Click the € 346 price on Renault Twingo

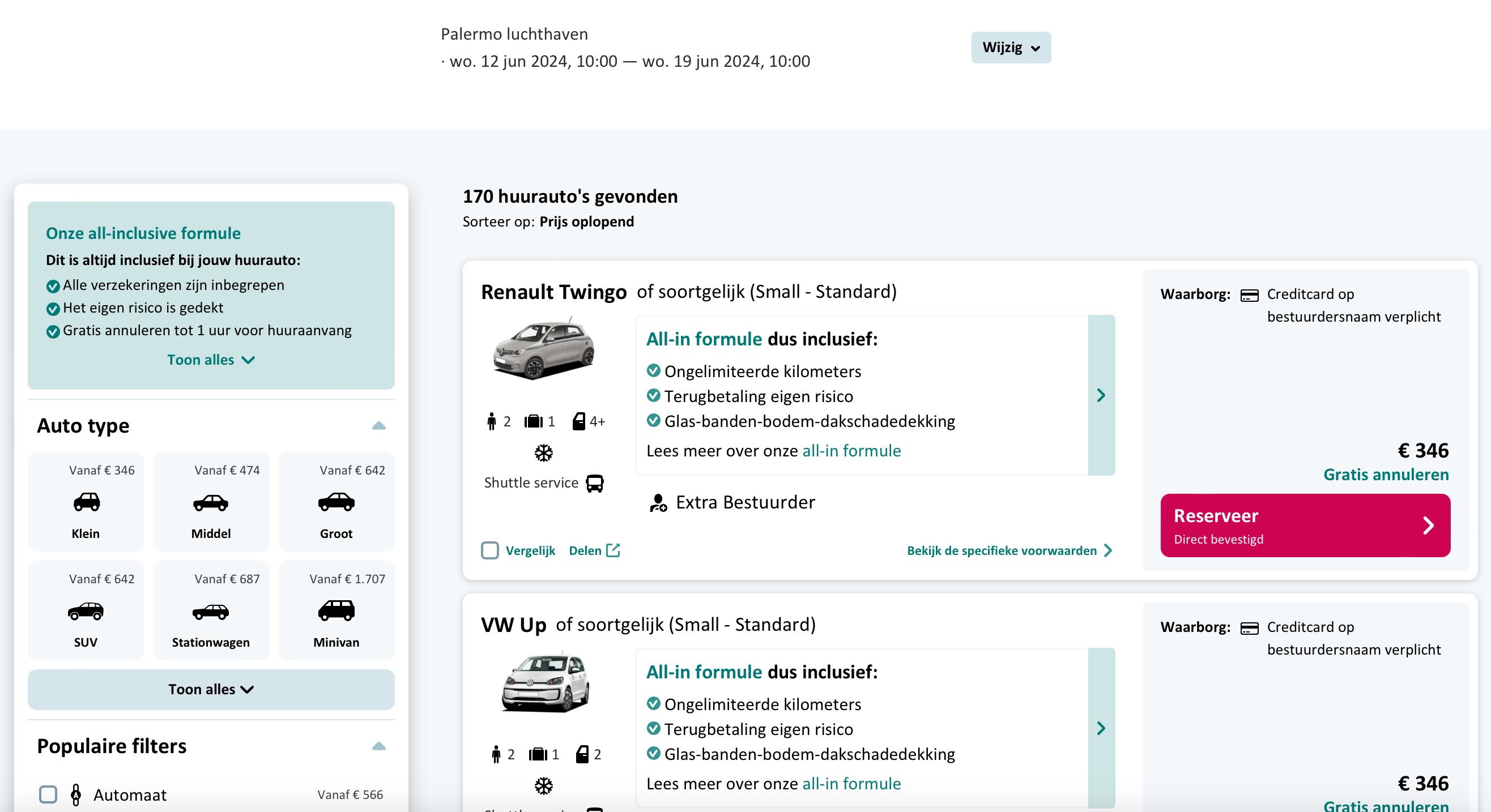pos(1423,450)
